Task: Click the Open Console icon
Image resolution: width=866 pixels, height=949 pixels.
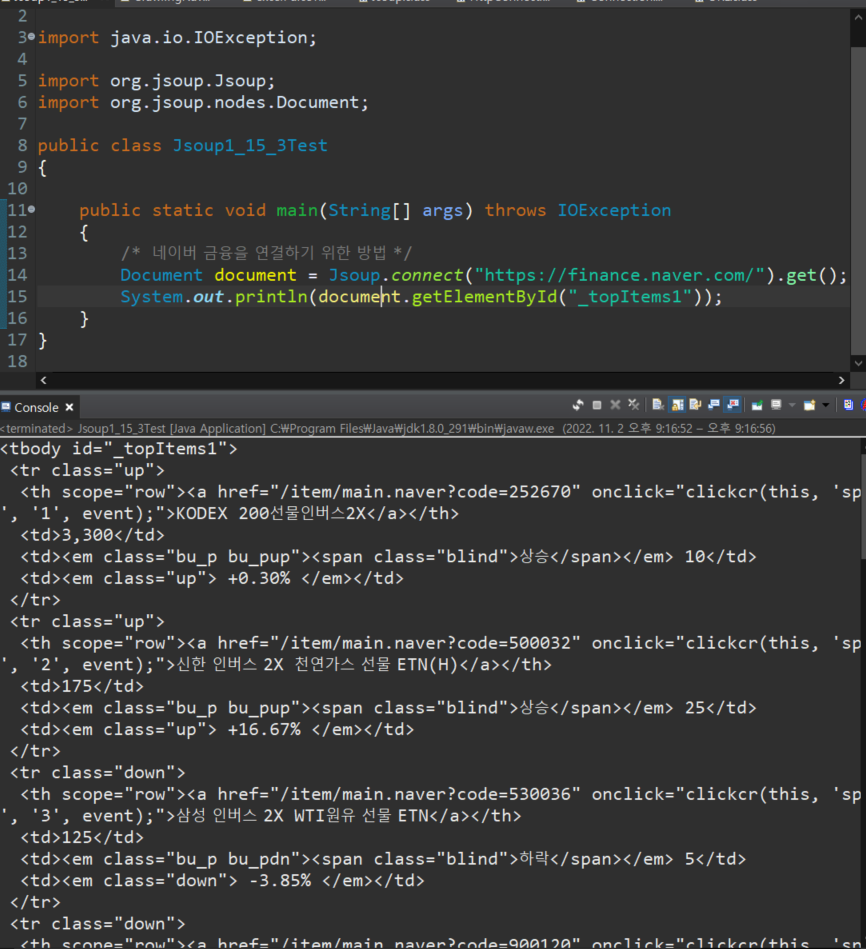Action: point(810,405)
